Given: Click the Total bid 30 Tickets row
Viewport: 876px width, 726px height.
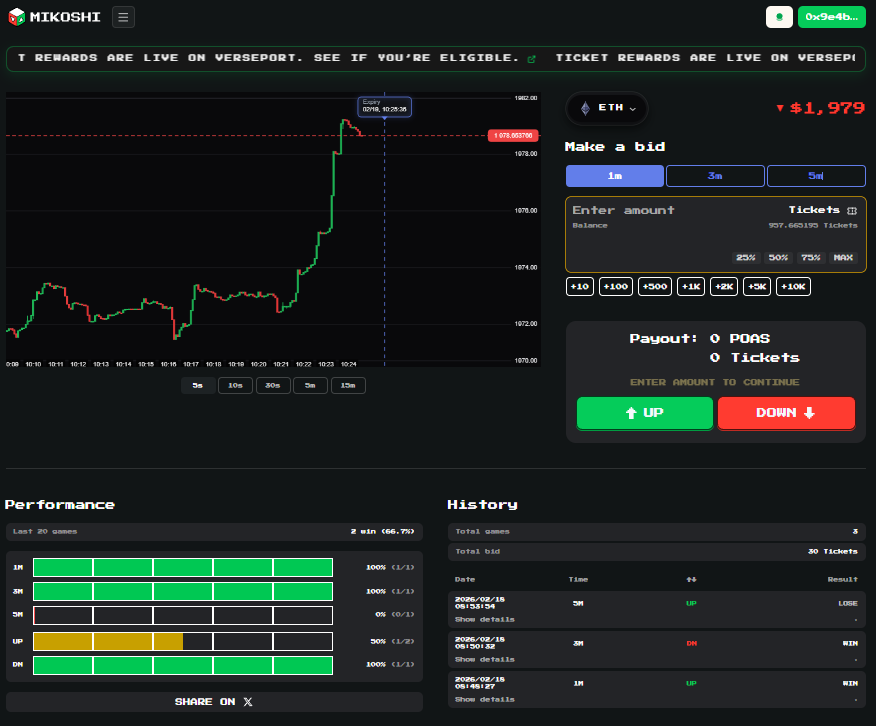Looking at the screenshot, I should [656, 552].
